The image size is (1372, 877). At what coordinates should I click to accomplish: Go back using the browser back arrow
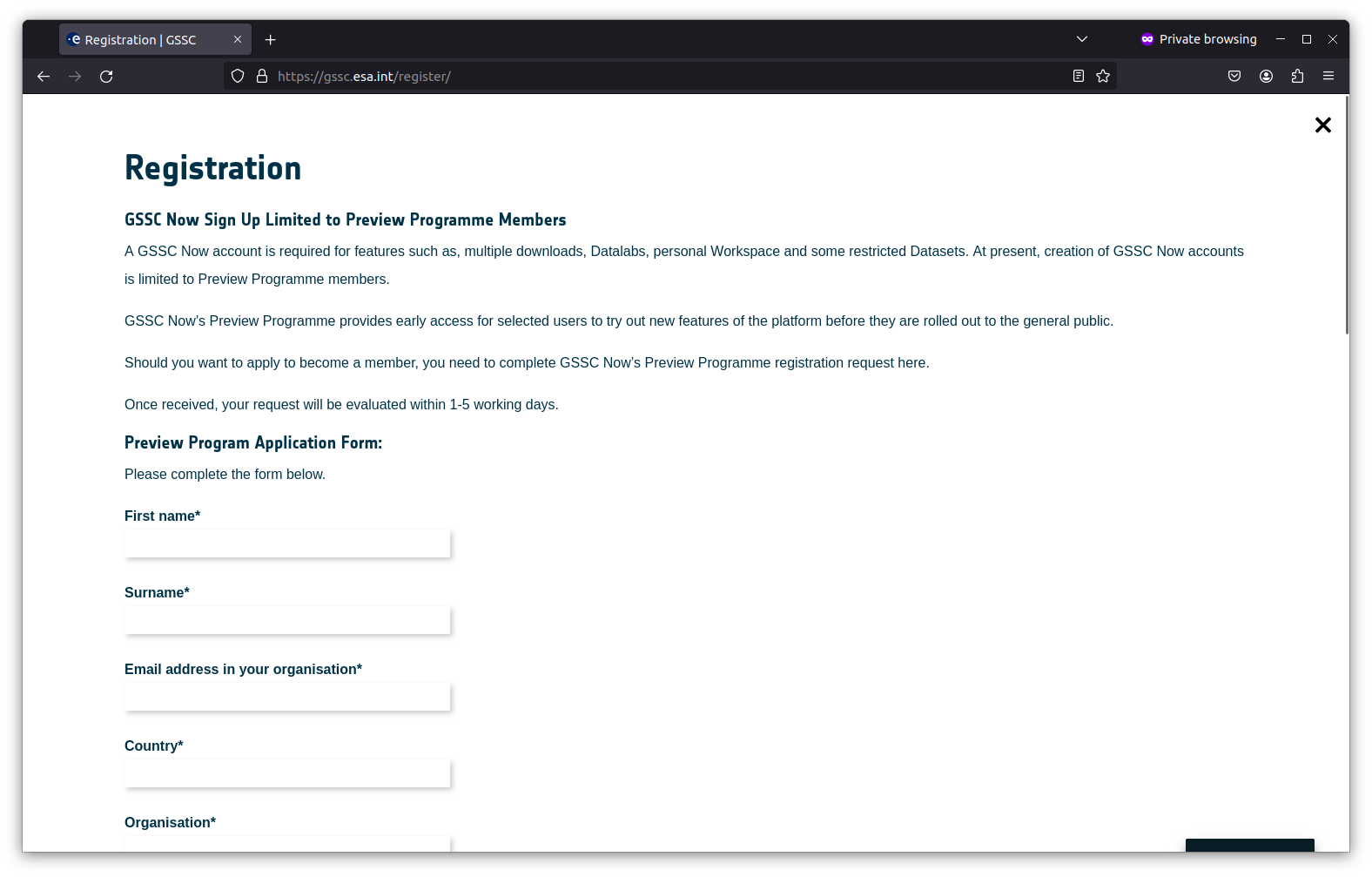44,77
